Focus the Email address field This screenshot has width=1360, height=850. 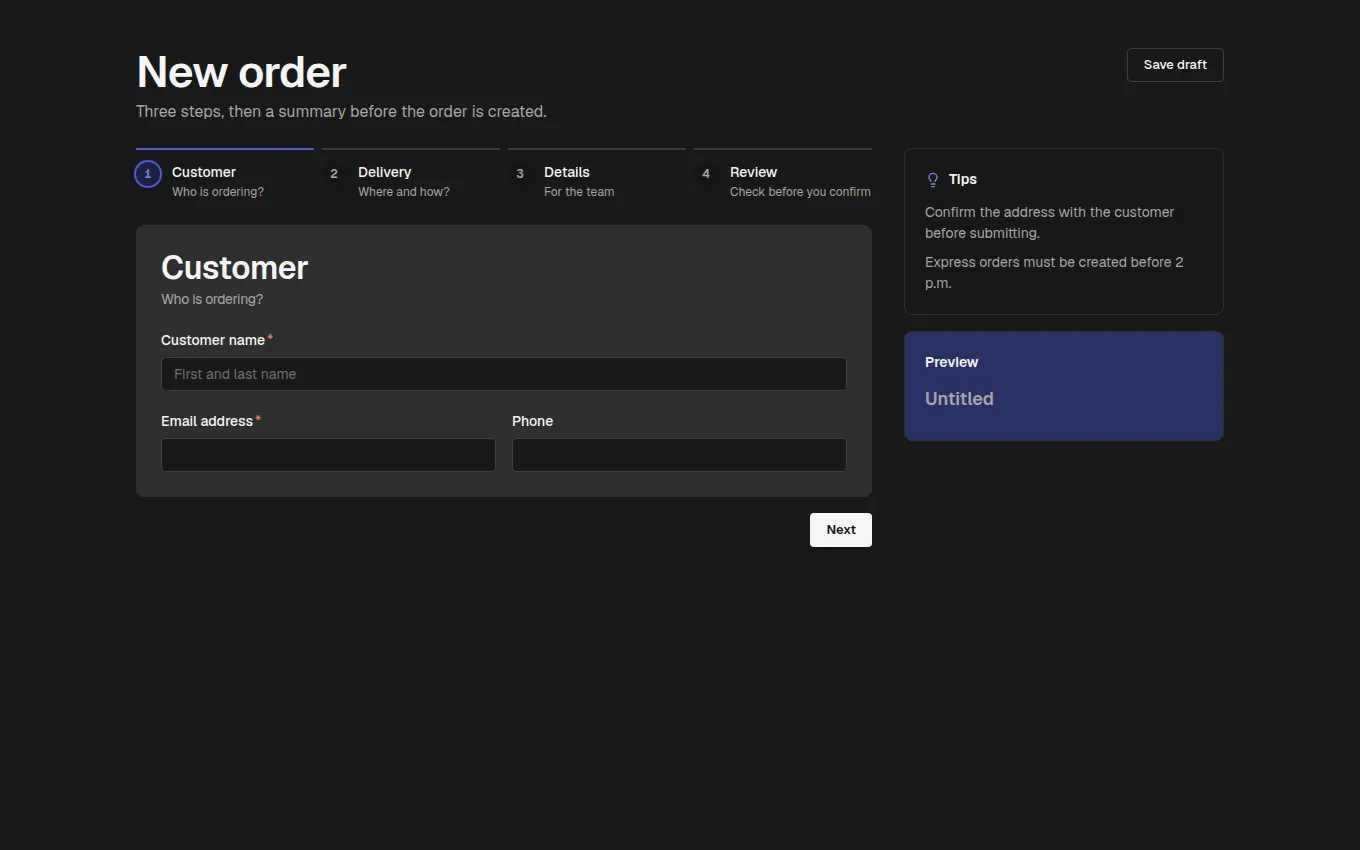tap(328, 455)
